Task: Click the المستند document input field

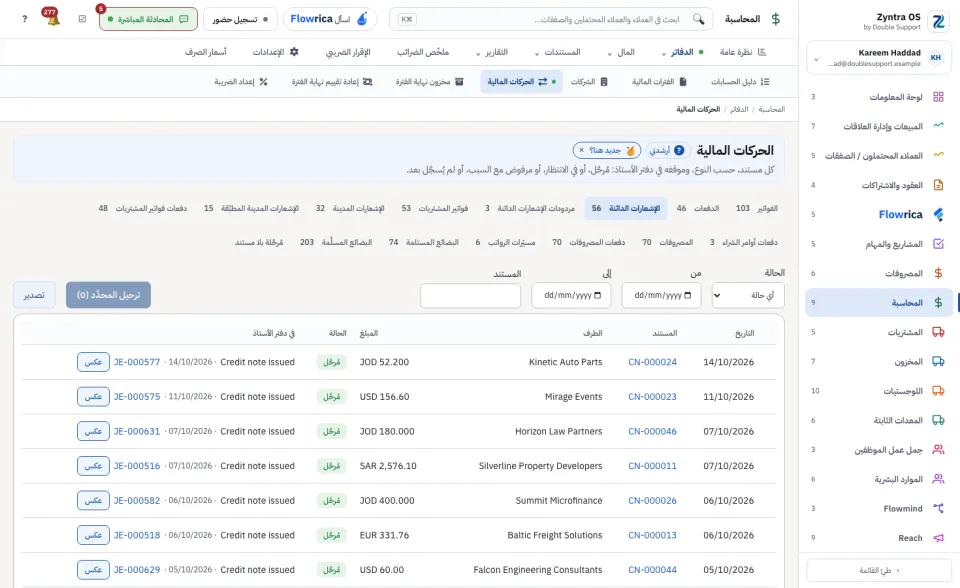Action: [470, 295]
